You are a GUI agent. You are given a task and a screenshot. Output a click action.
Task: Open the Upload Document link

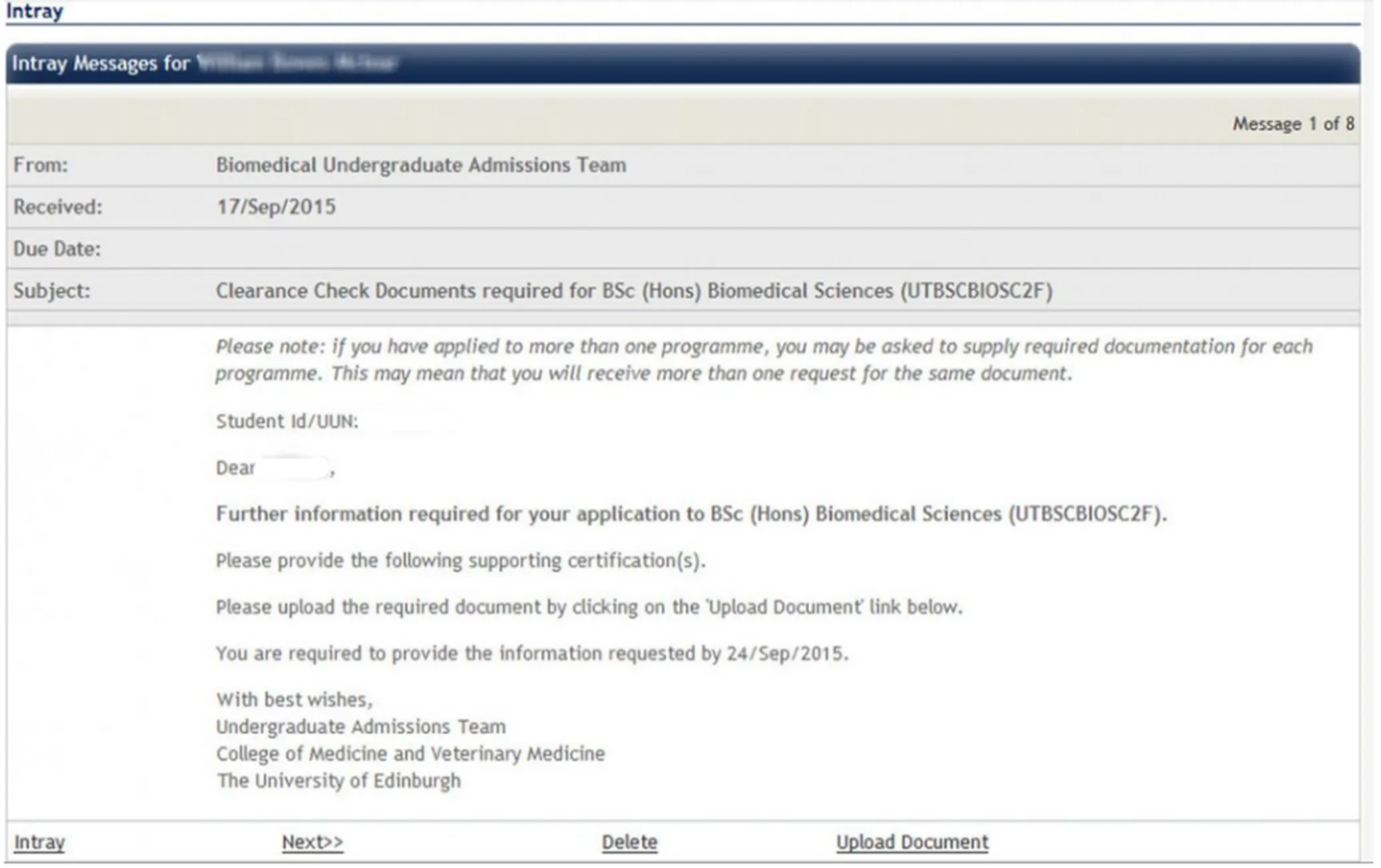[x=912, y=842]
